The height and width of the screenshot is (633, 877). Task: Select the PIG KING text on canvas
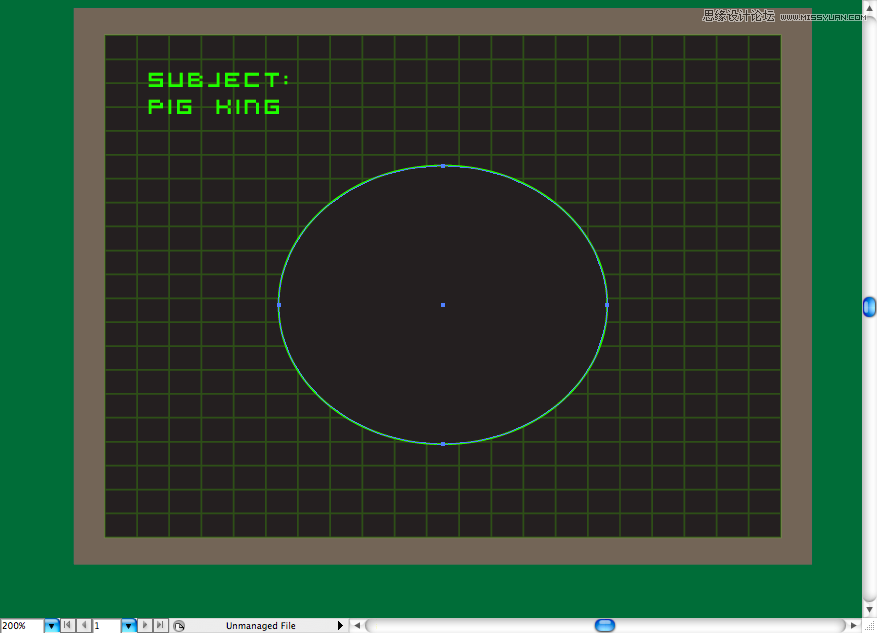point(214,106)
